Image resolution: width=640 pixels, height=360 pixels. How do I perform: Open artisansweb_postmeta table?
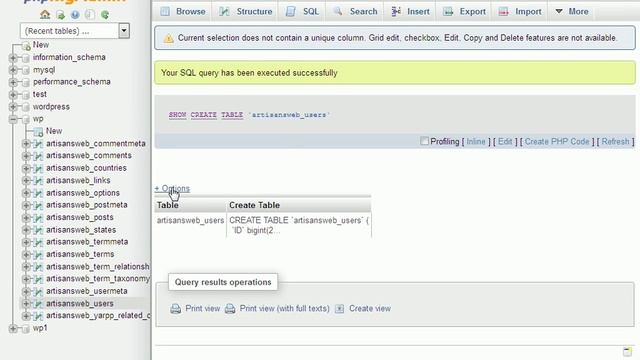[87, 205]
